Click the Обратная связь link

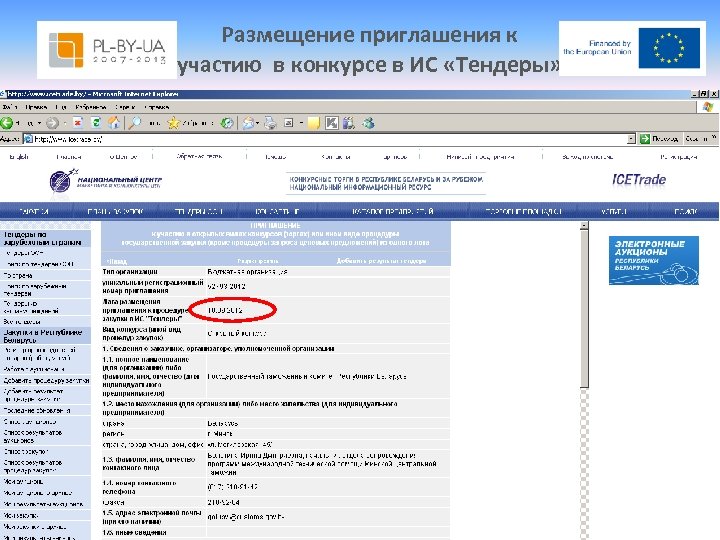199,156
